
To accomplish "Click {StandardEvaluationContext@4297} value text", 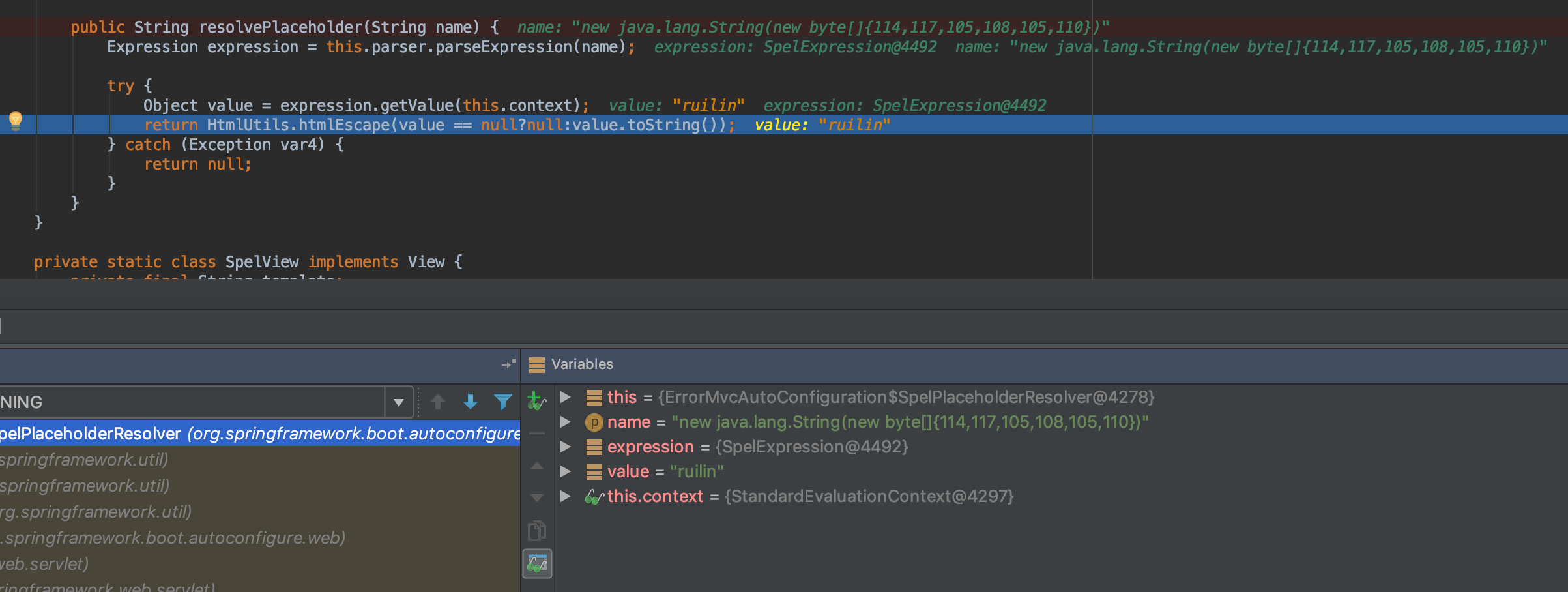I will coord(869,496).
